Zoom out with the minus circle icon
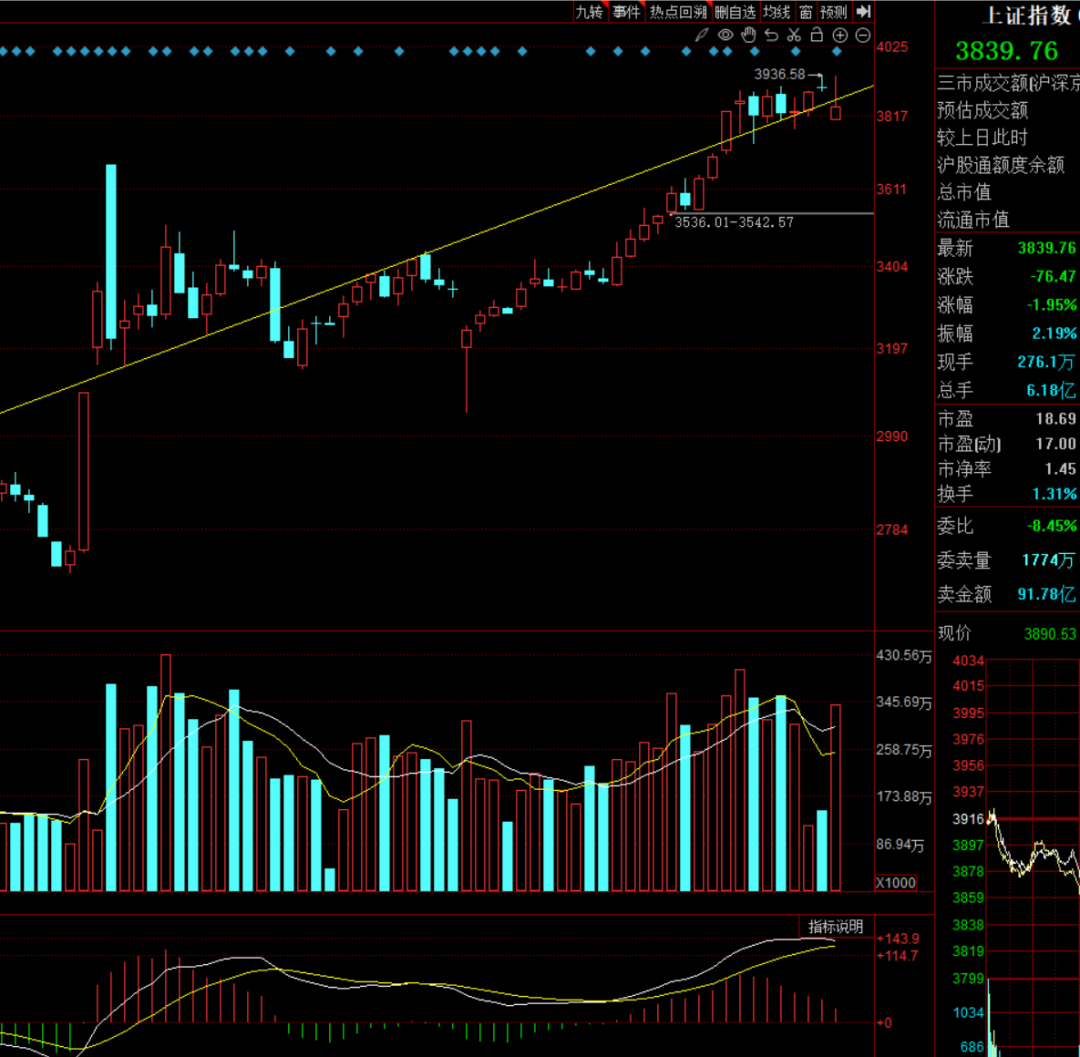Screen dimensions: 1080x1057 (862, 35)
